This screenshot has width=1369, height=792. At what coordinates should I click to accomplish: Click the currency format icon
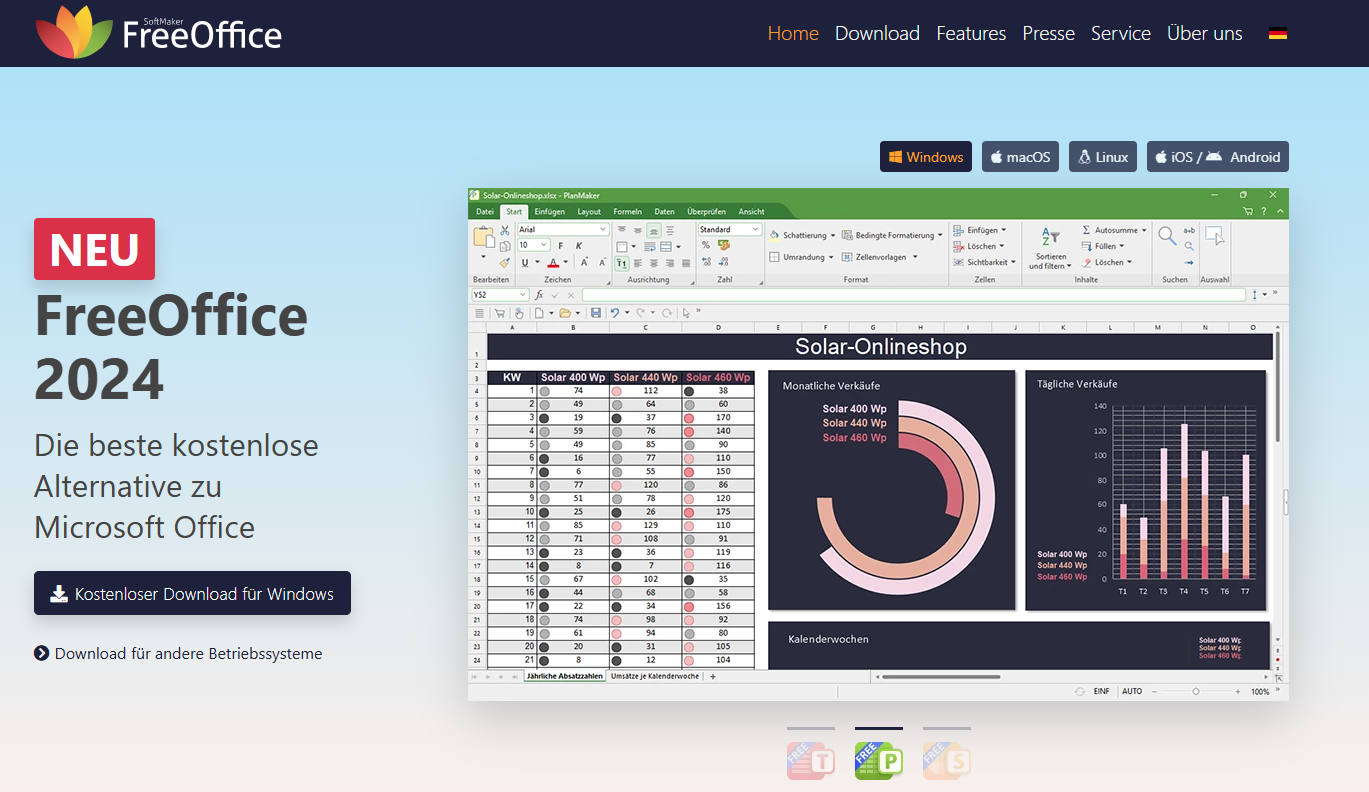[724, 245]
